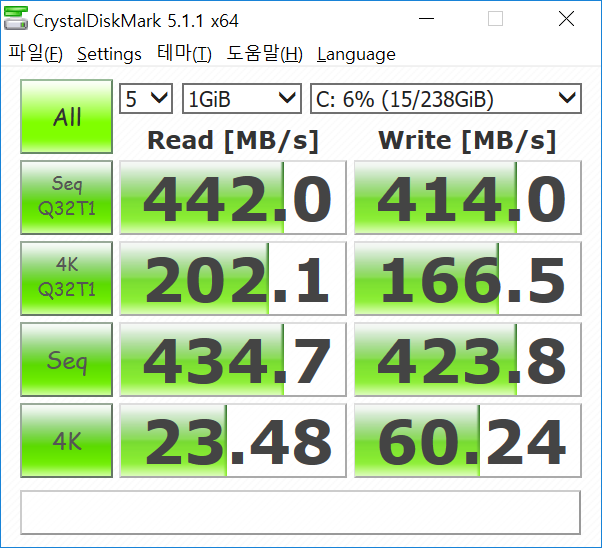This screenshot has height=548, width=602.
Task: Start the 4K Q32T1 benchmark
Action: pos(66,278)
